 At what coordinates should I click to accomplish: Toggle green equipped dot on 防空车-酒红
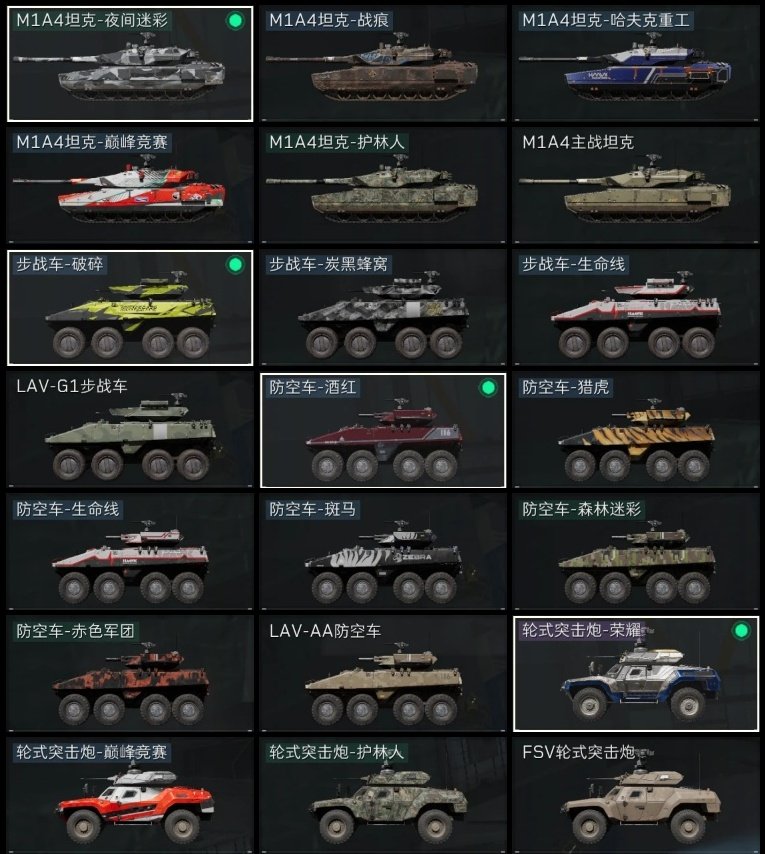point(488,388)
